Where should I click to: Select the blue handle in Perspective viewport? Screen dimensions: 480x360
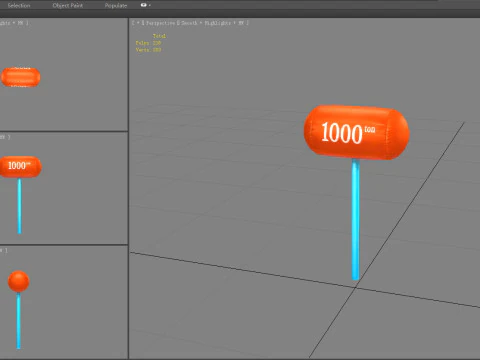356,220
